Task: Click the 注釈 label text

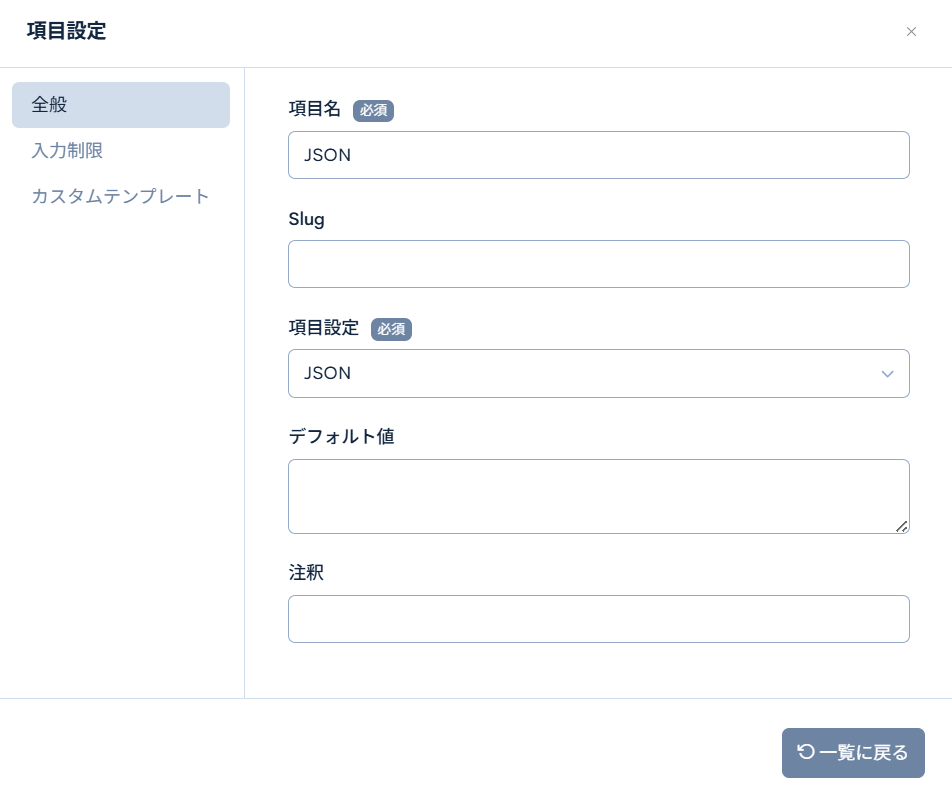Action: click(306, 573)
